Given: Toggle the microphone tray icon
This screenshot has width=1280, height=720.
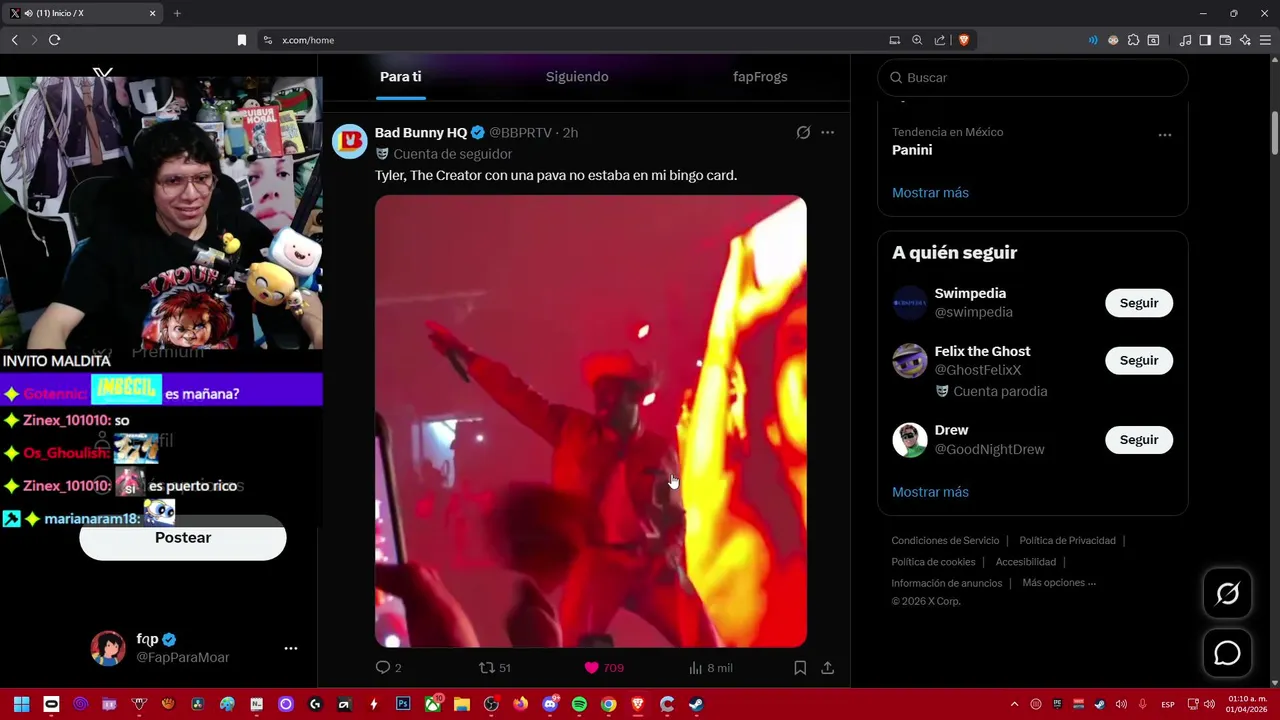Looking at the screenshot, I should pyautogui.click(x=1142, y=704).
